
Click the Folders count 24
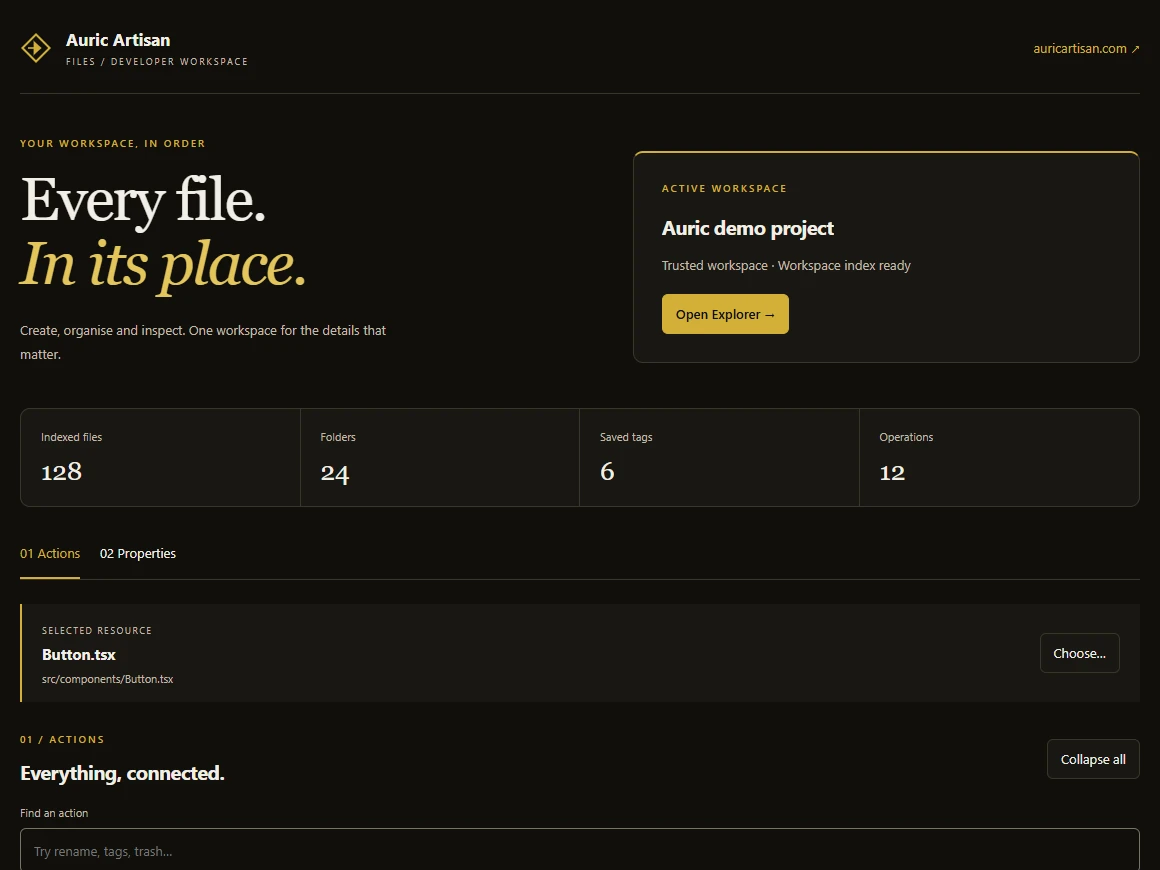coord(334,473)
